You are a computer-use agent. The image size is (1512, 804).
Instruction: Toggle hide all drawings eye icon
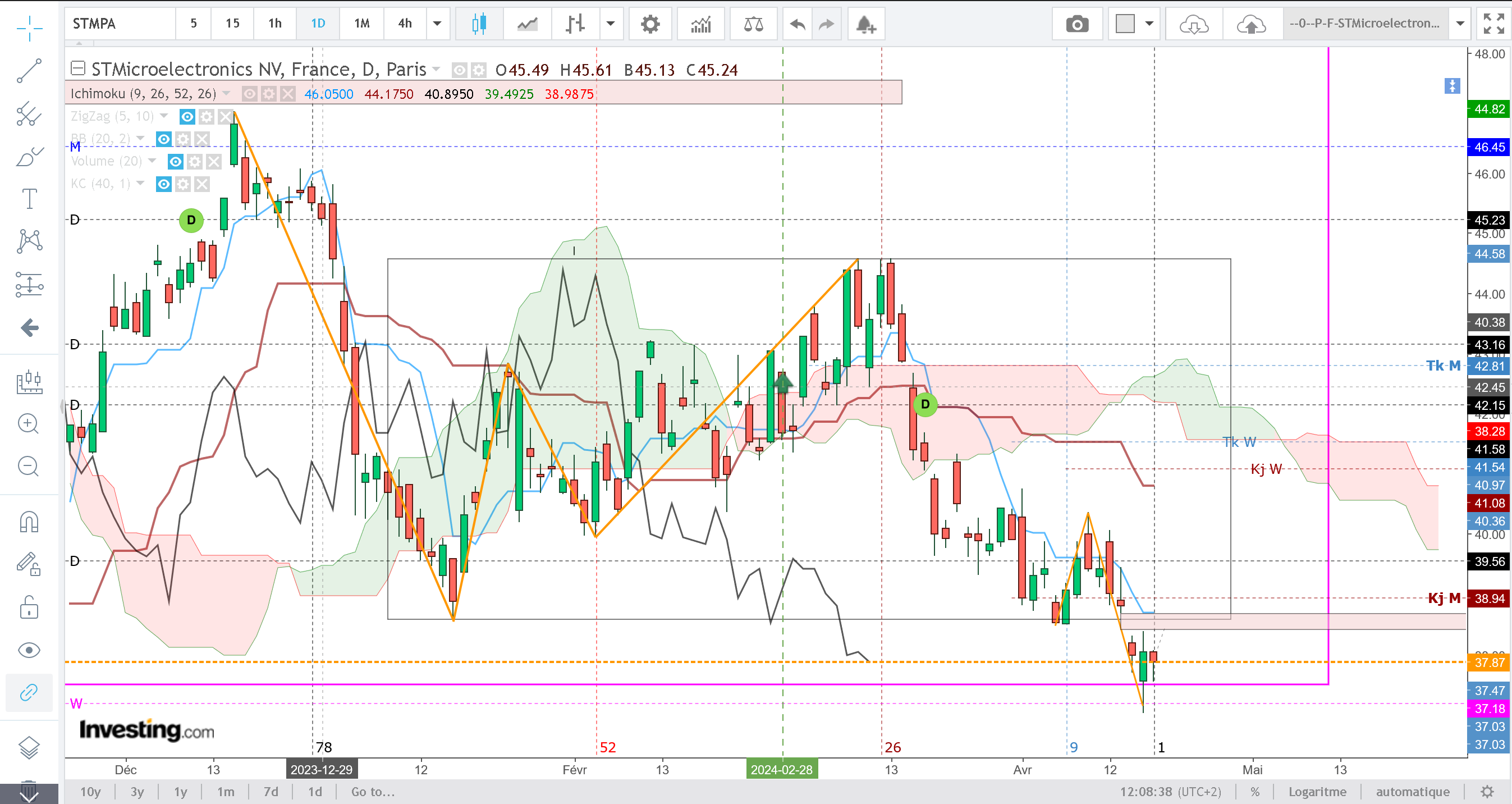tap(29, 650)
